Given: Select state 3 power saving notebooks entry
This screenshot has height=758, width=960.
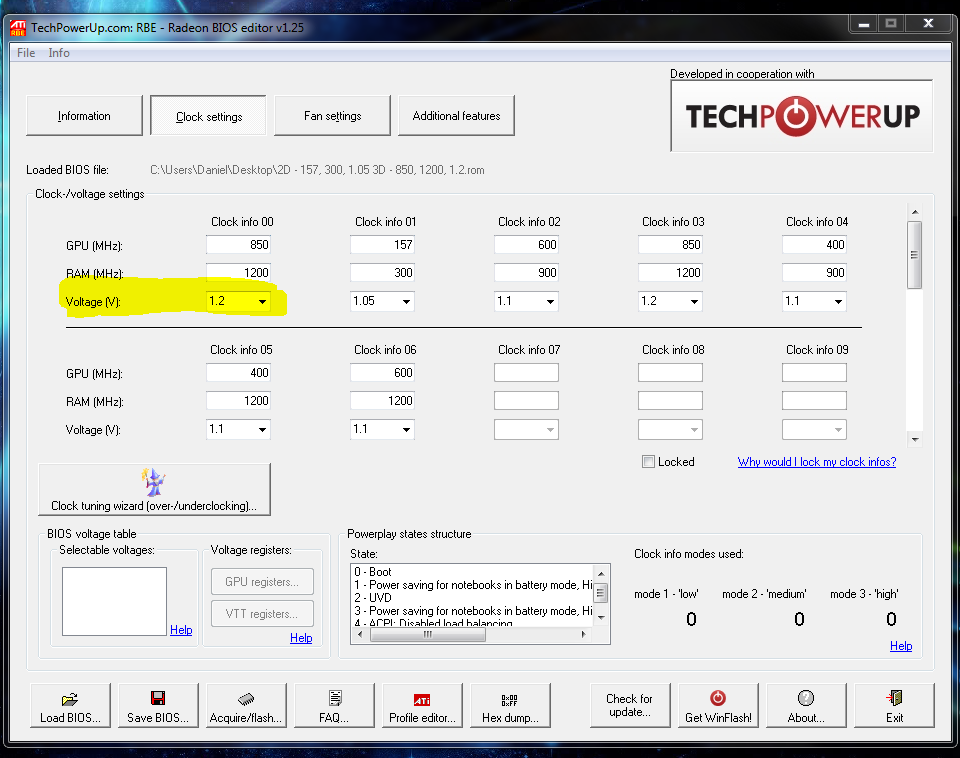Looking at the screenshot, I should (473, 610).
